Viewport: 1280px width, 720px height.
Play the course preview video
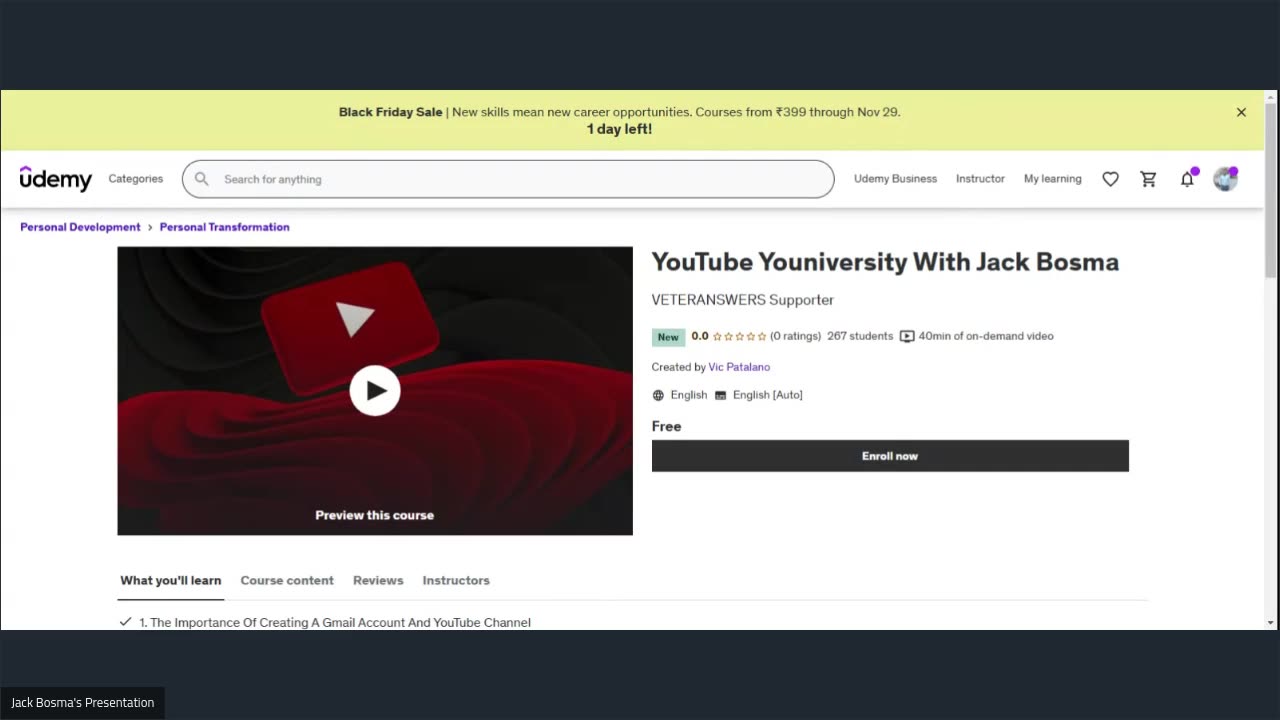point(375,390)
